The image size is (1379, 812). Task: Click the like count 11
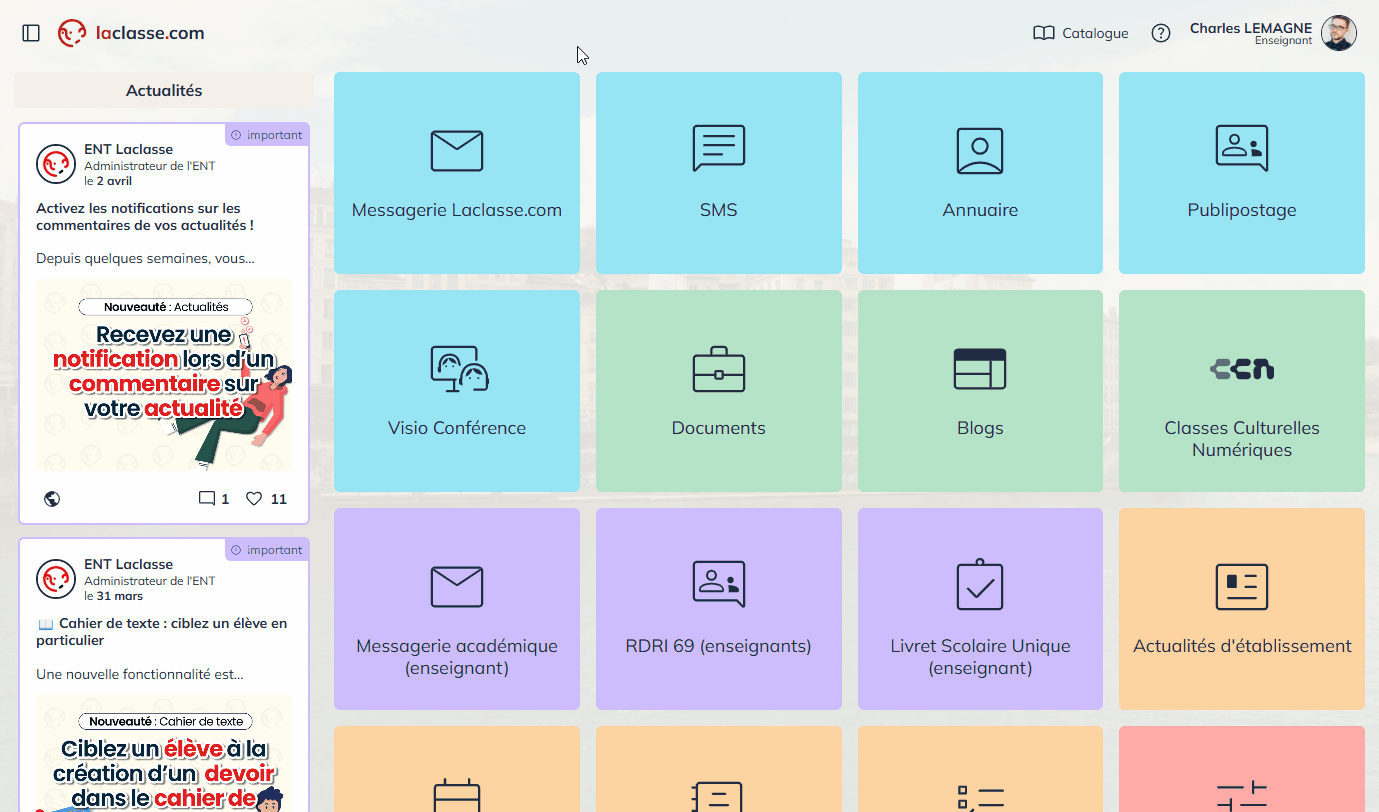tap(279, 499)
